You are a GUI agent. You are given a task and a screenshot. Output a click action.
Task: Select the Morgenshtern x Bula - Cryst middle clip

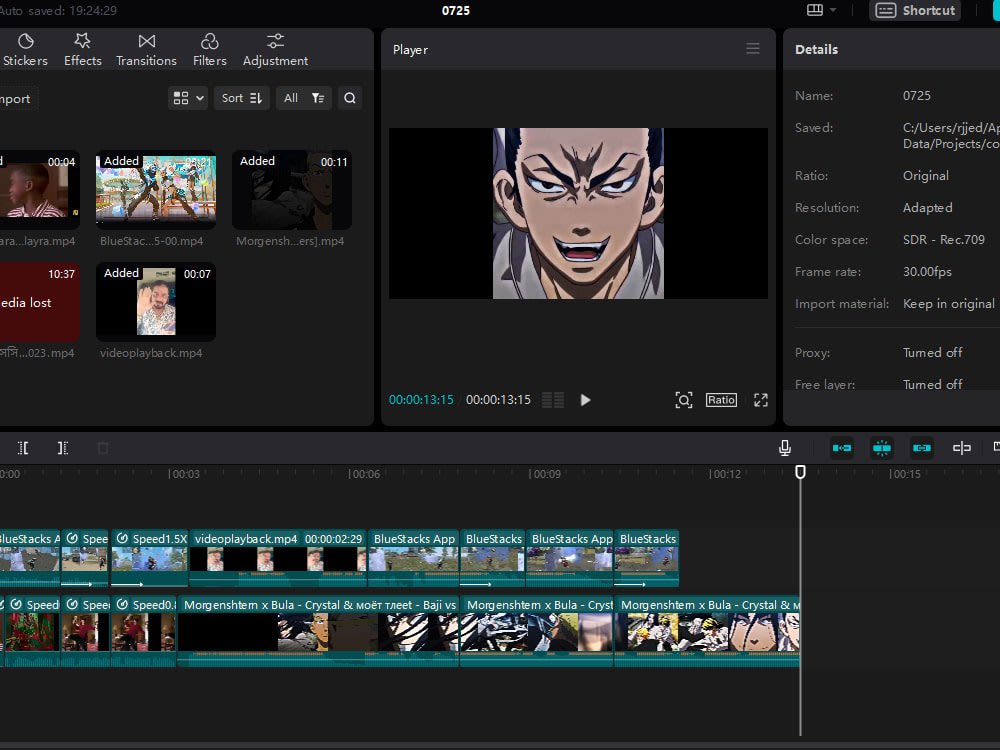[536, 631]
